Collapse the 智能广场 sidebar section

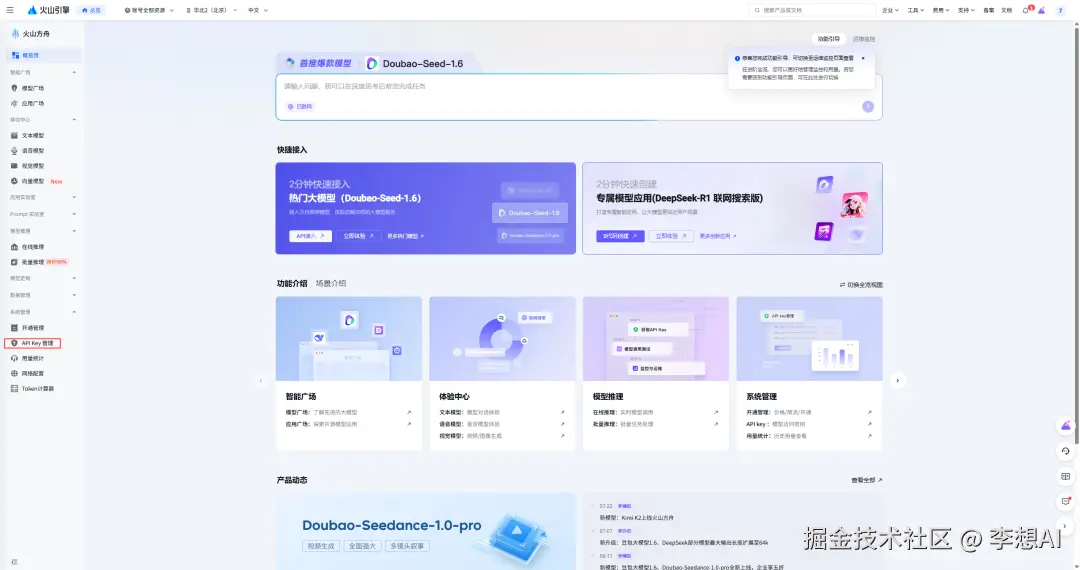(x=74, y=72)
